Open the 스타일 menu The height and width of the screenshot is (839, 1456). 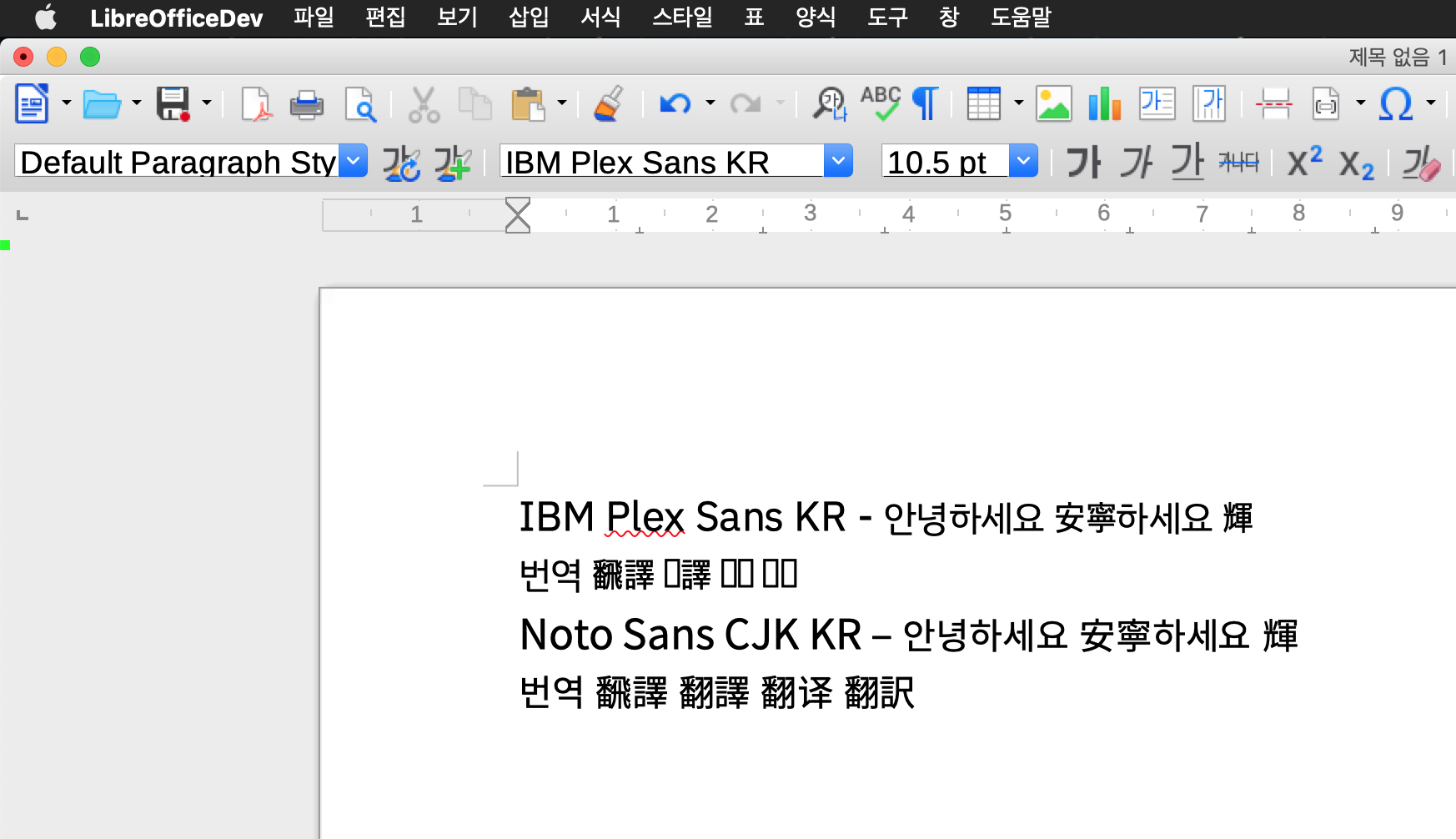[682, 17]
